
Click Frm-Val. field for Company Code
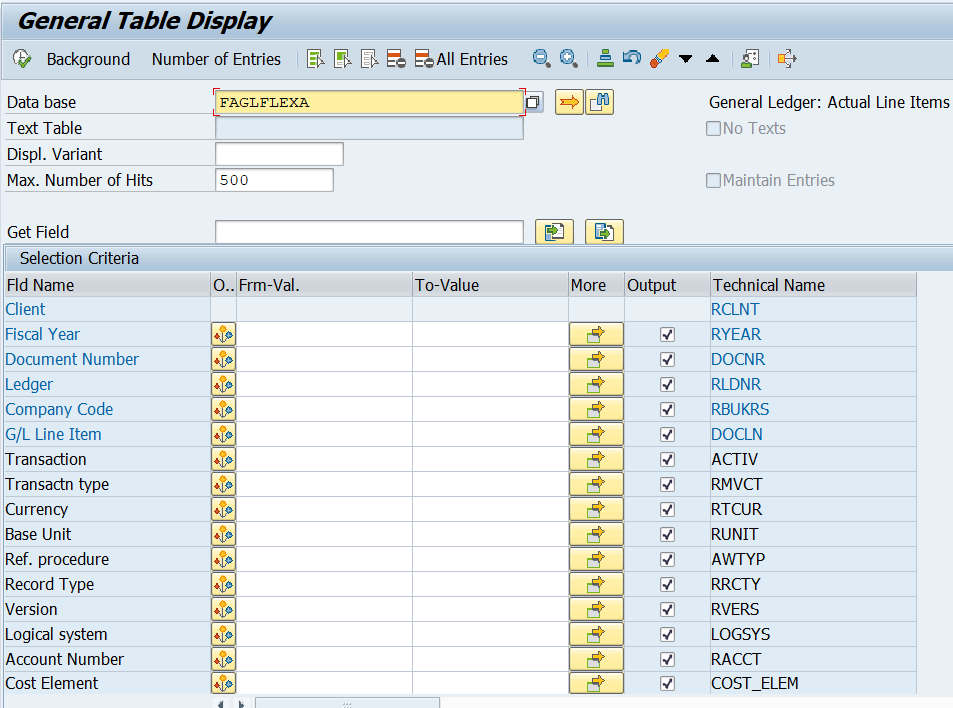(x=324, y=409)
